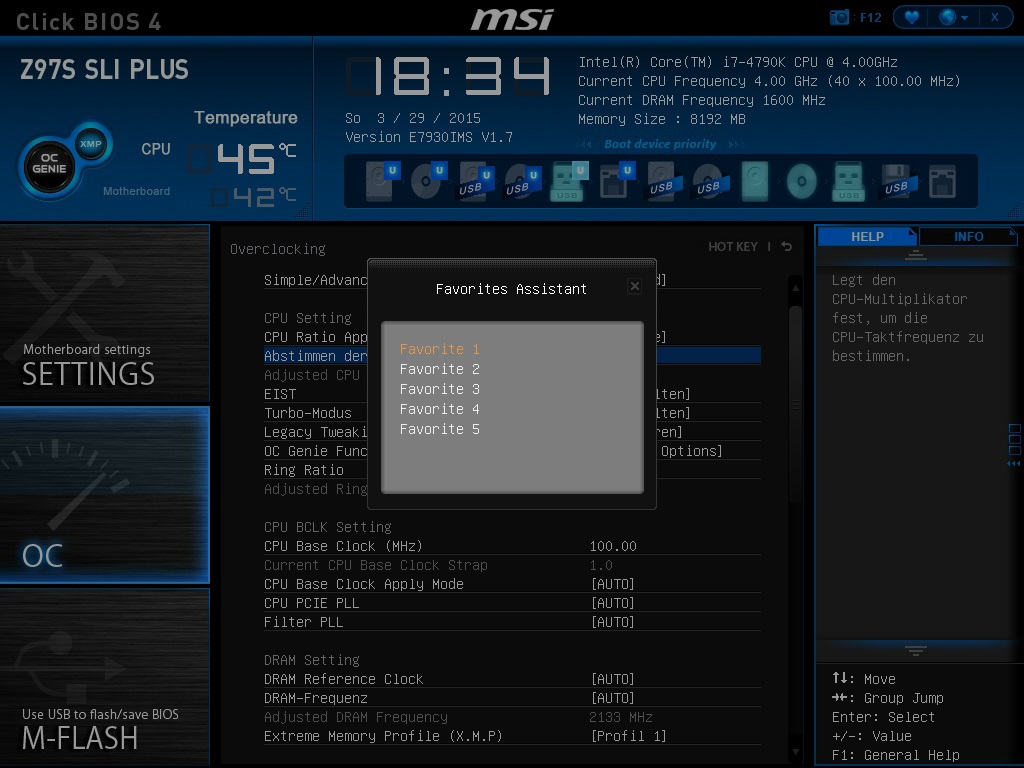Select last network boot device icon
This screenshot has height=768, width=1024.
point(942,181)
